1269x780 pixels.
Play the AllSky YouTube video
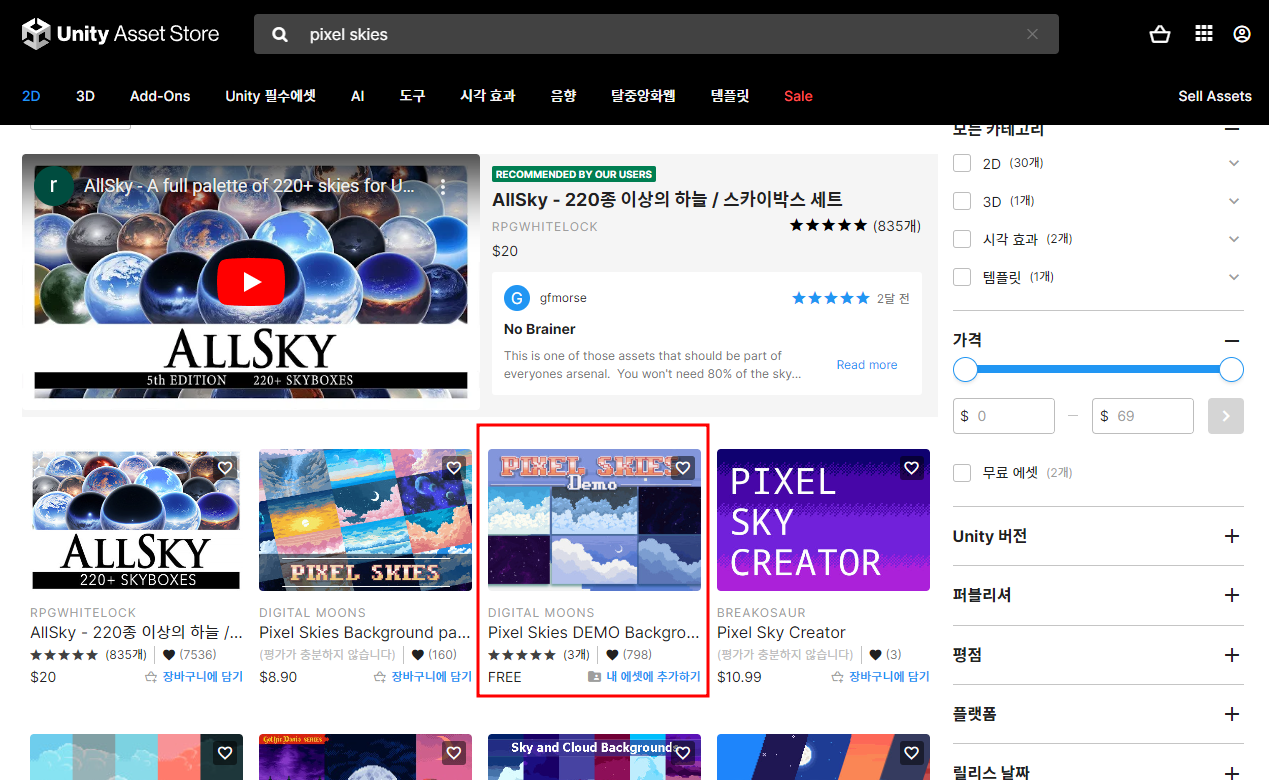pyautogui.click(x=251, y=283)
